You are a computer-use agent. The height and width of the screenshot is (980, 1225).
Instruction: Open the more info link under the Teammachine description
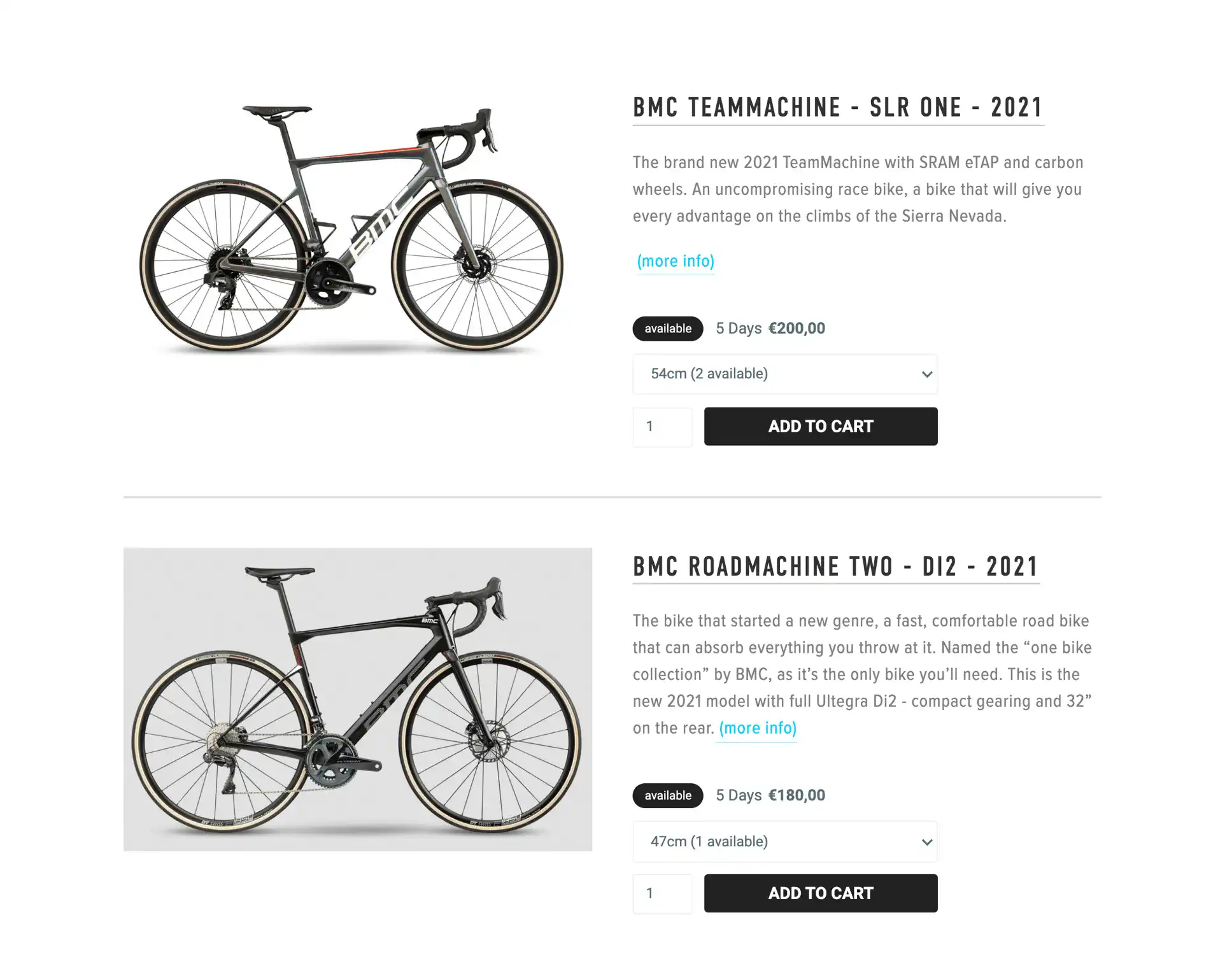pos(676,261)
